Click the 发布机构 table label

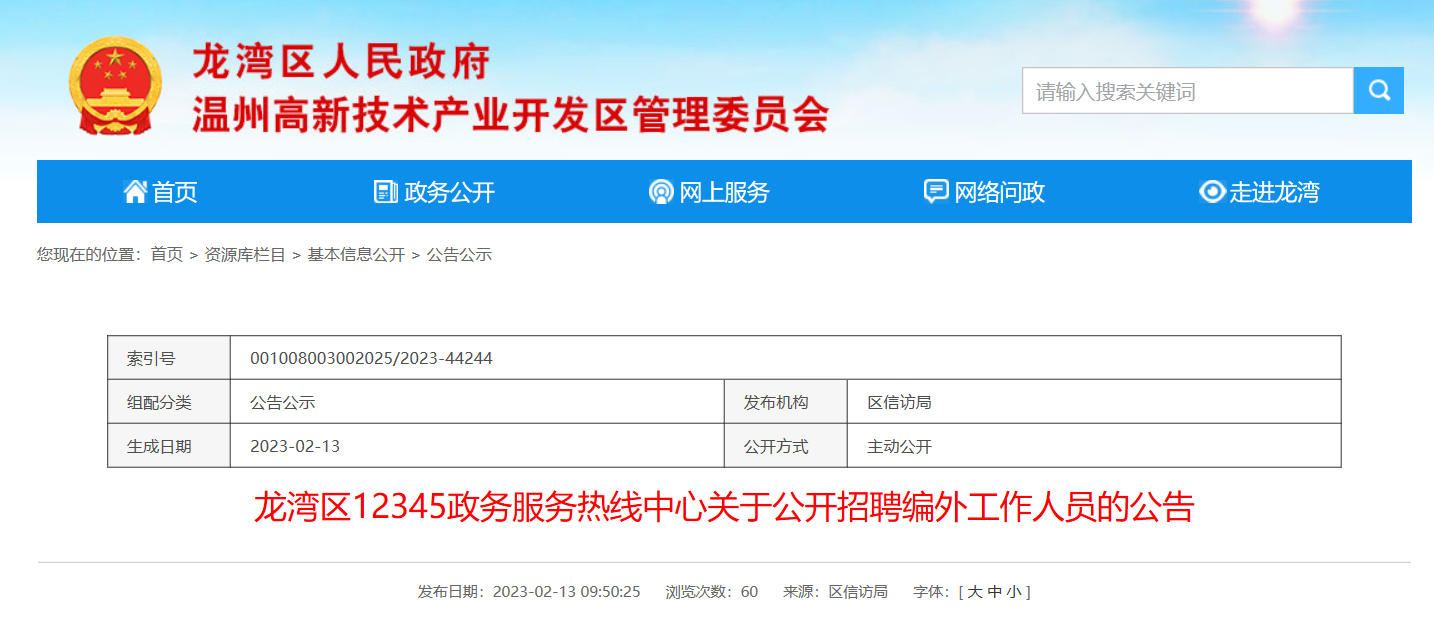pos(776,402)
